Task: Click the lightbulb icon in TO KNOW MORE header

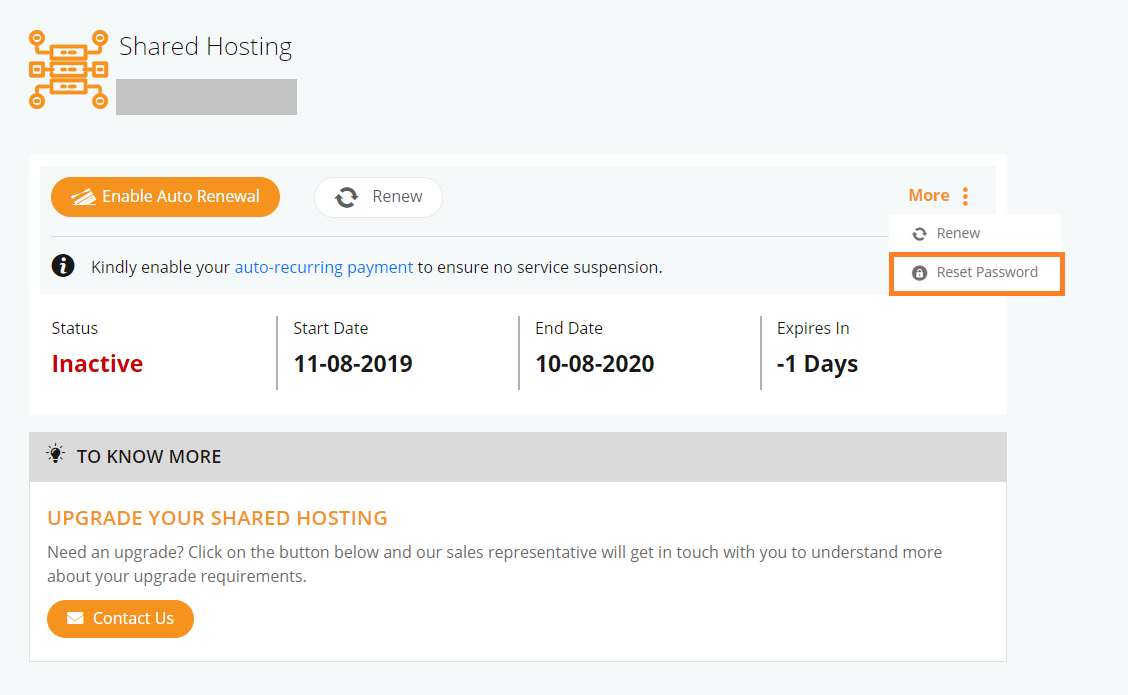Action: (x=55, y=454)
